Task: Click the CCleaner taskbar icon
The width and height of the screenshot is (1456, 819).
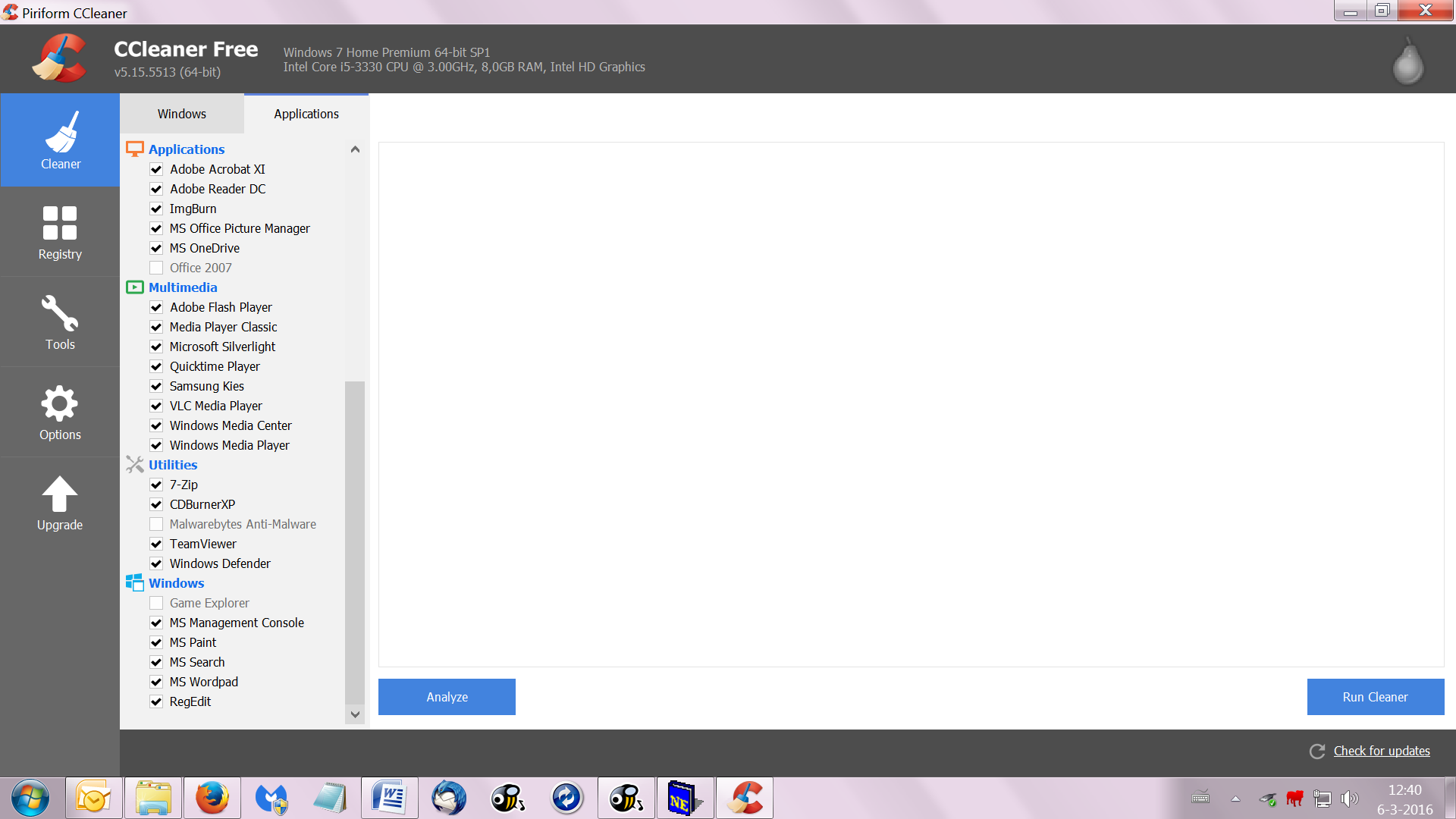Action: 745,798
